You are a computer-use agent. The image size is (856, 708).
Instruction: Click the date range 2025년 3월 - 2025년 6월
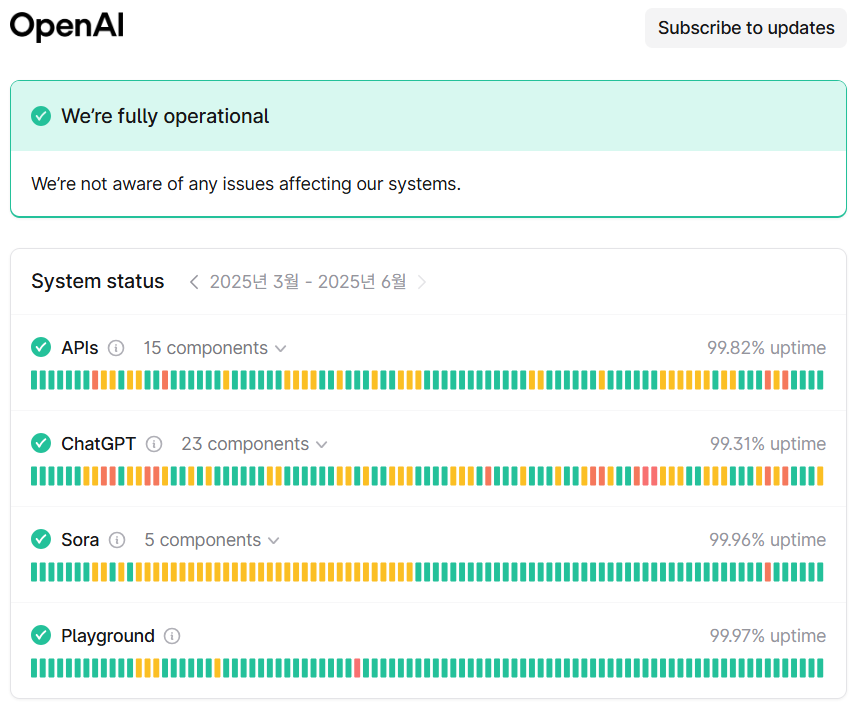point(308,282)
